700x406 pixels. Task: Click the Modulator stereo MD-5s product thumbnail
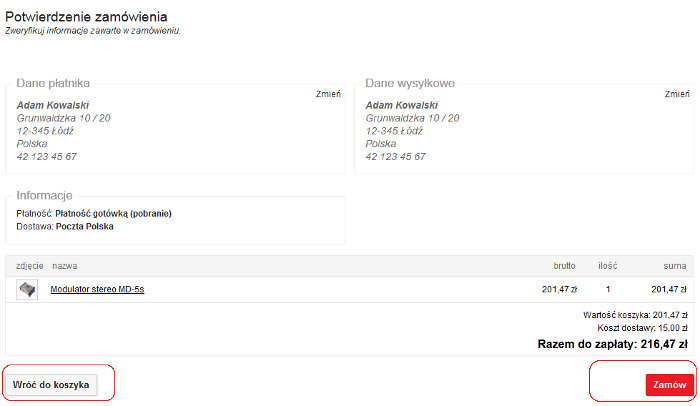tap(27, 289)
